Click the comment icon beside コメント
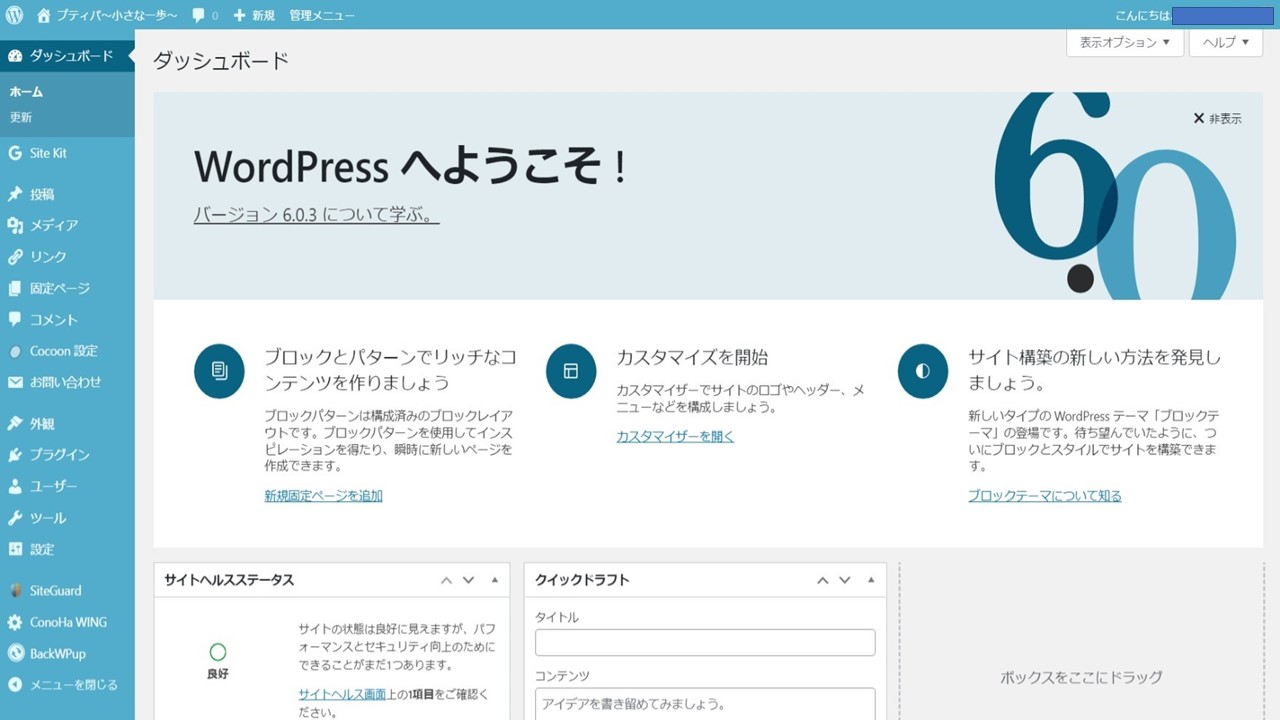The height and width of the screenshot is (720, 1280). tap(15, 320)
